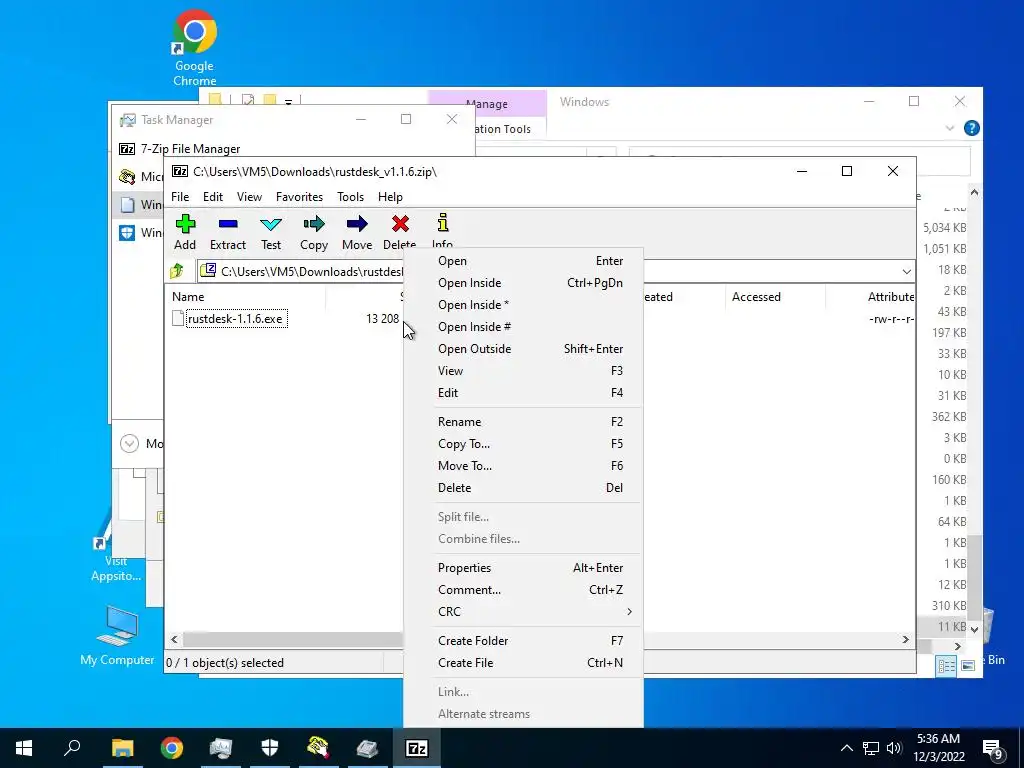Select the rustdesk-1.1.6.exe file name
Screen dimensions: 1024x768
[x=236, y=319]
